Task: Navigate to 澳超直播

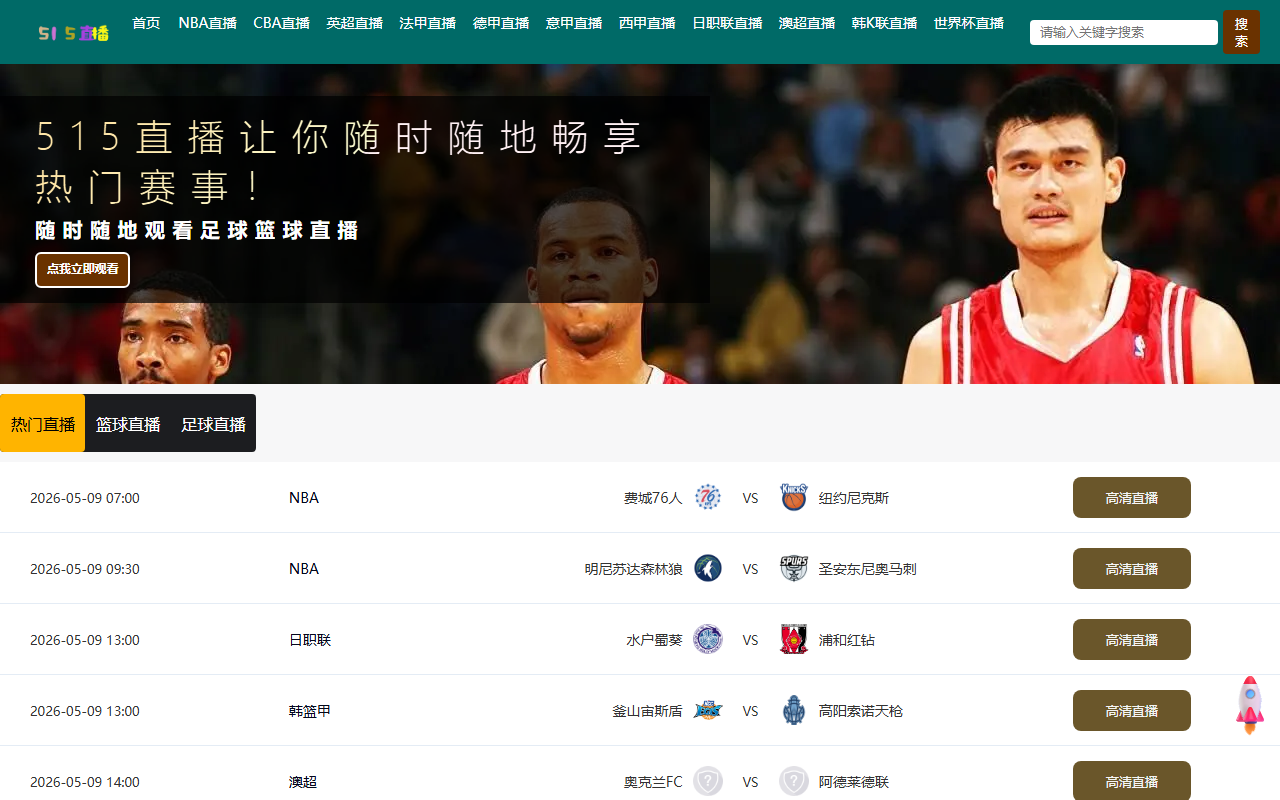Action: click(x=807, y=23)
